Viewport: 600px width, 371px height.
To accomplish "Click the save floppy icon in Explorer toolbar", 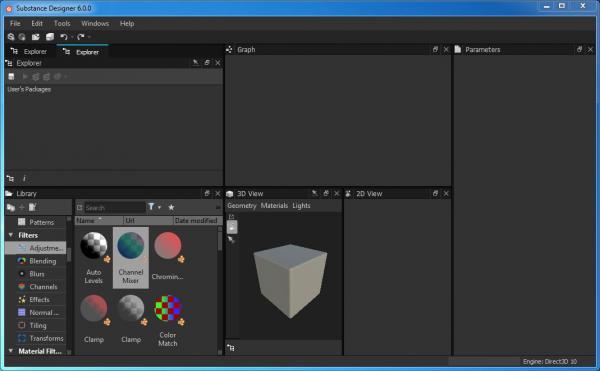I will coord(11,76).
